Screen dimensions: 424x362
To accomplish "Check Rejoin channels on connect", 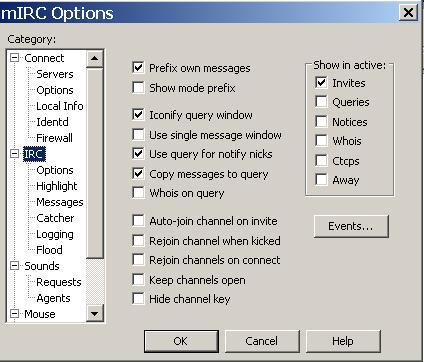I will click(138, 260).
